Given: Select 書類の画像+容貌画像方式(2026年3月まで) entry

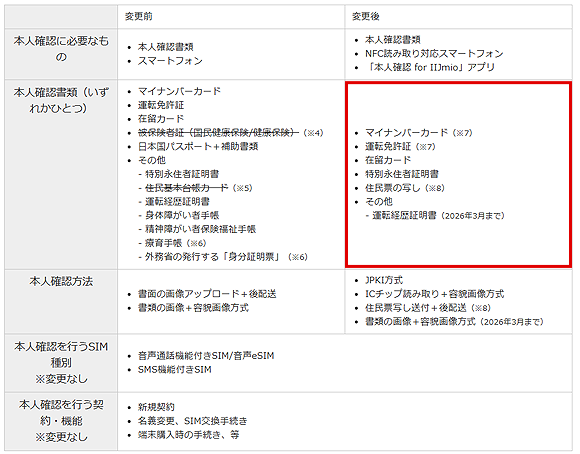Looking at the screenshot, I should pos(454,322).
